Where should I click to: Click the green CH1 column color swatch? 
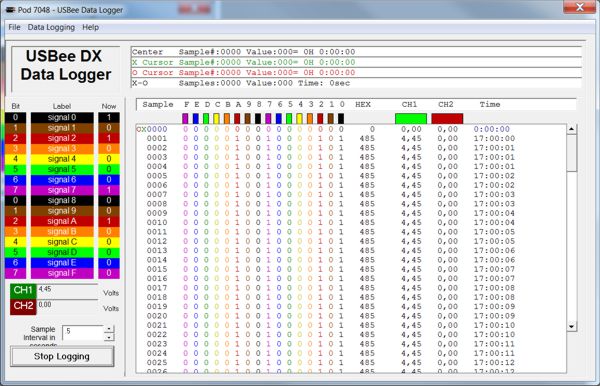411,119
